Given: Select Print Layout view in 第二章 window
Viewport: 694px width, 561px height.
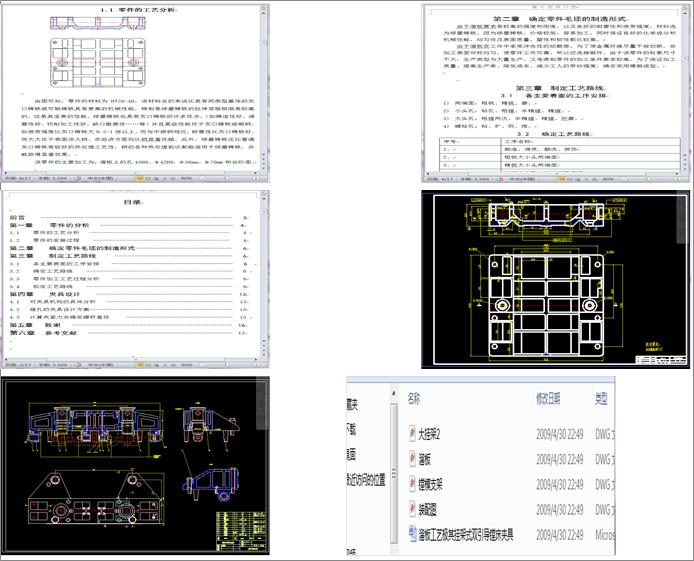Looking at the screenshot, I should 561,179.
